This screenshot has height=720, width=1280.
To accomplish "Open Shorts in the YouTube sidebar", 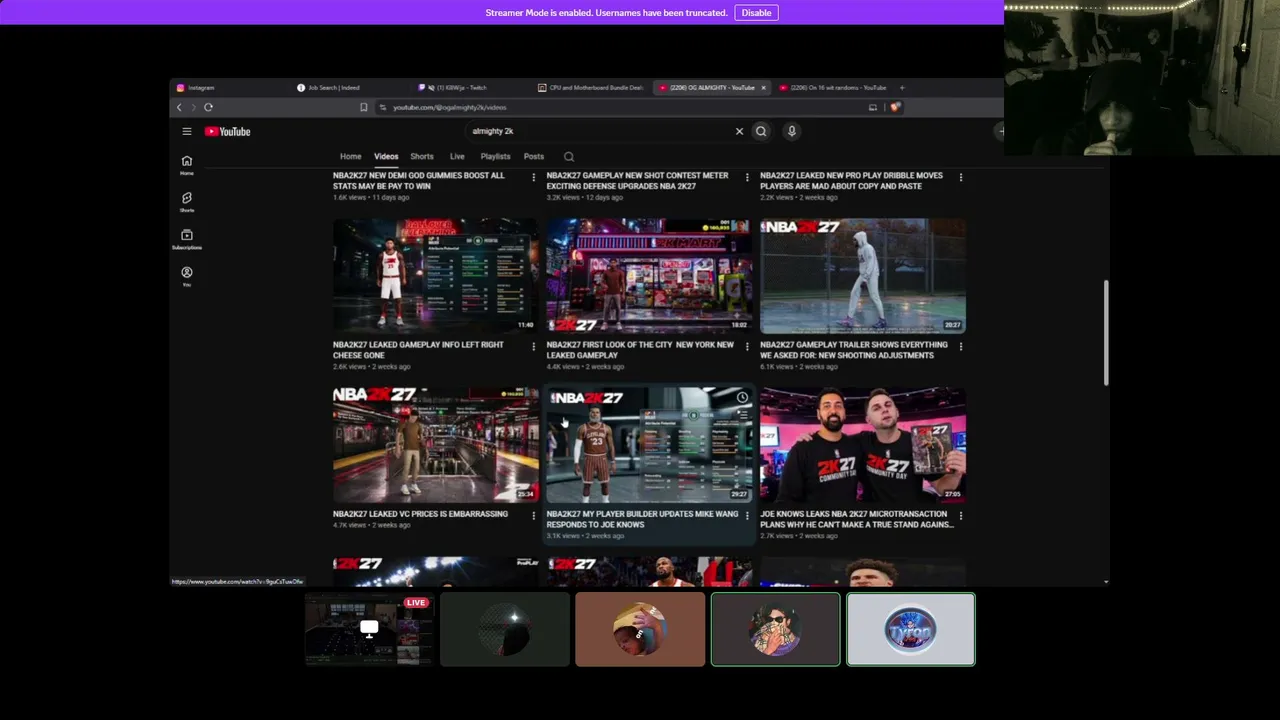I will (x=186, y=202).
